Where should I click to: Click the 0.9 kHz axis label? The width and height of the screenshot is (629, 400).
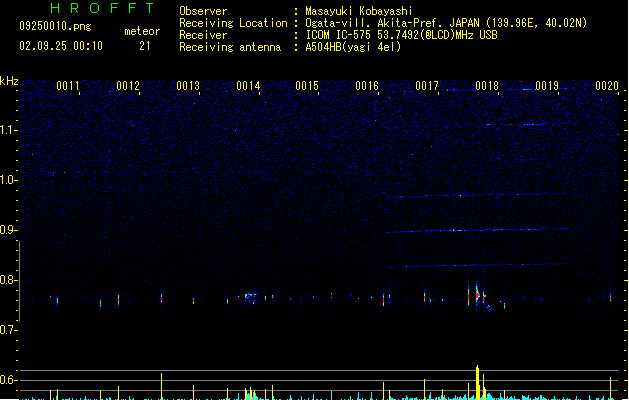pyautogui.click(x=8, y=230)
